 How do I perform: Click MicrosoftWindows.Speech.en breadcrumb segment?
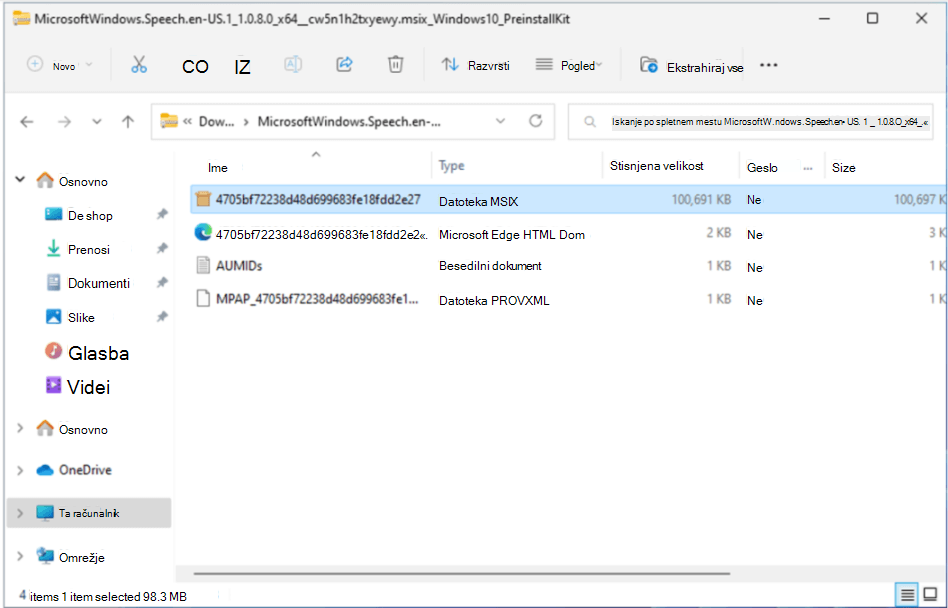pos(349,121)
